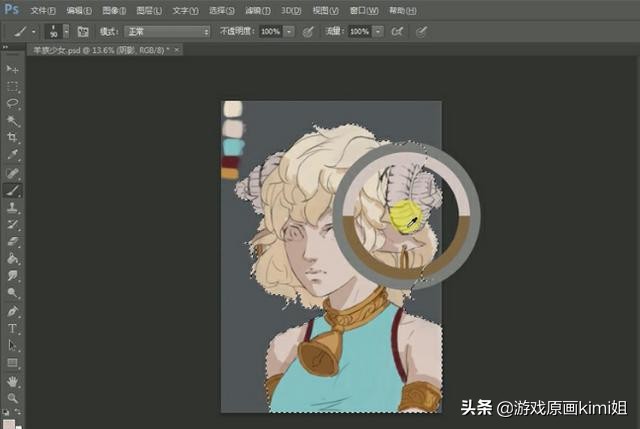Open the 3D(D) menu
Viewport: 640px width, 429px height.
291,11
